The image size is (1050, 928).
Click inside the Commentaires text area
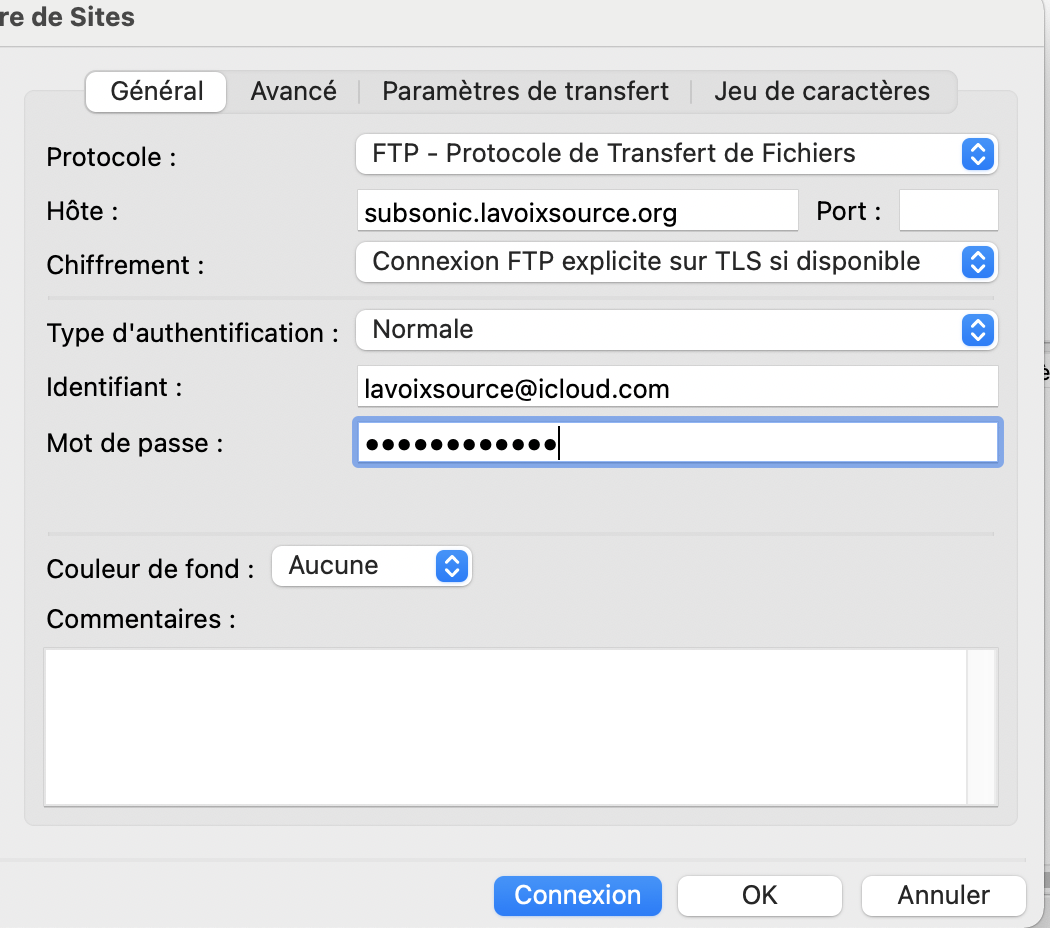point(506,726)
